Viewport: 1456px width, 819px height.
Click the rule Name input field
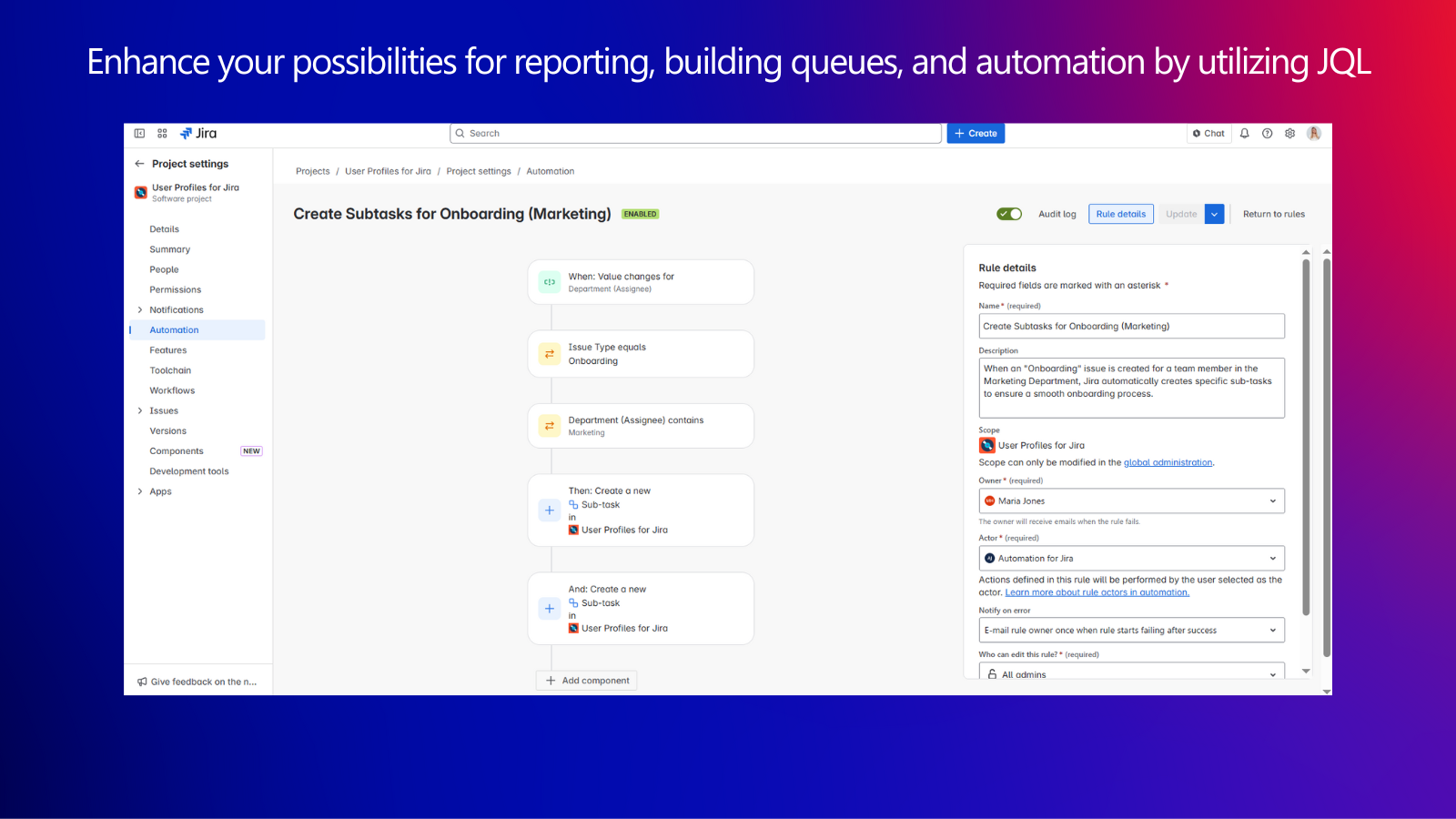click(1131, 327)
